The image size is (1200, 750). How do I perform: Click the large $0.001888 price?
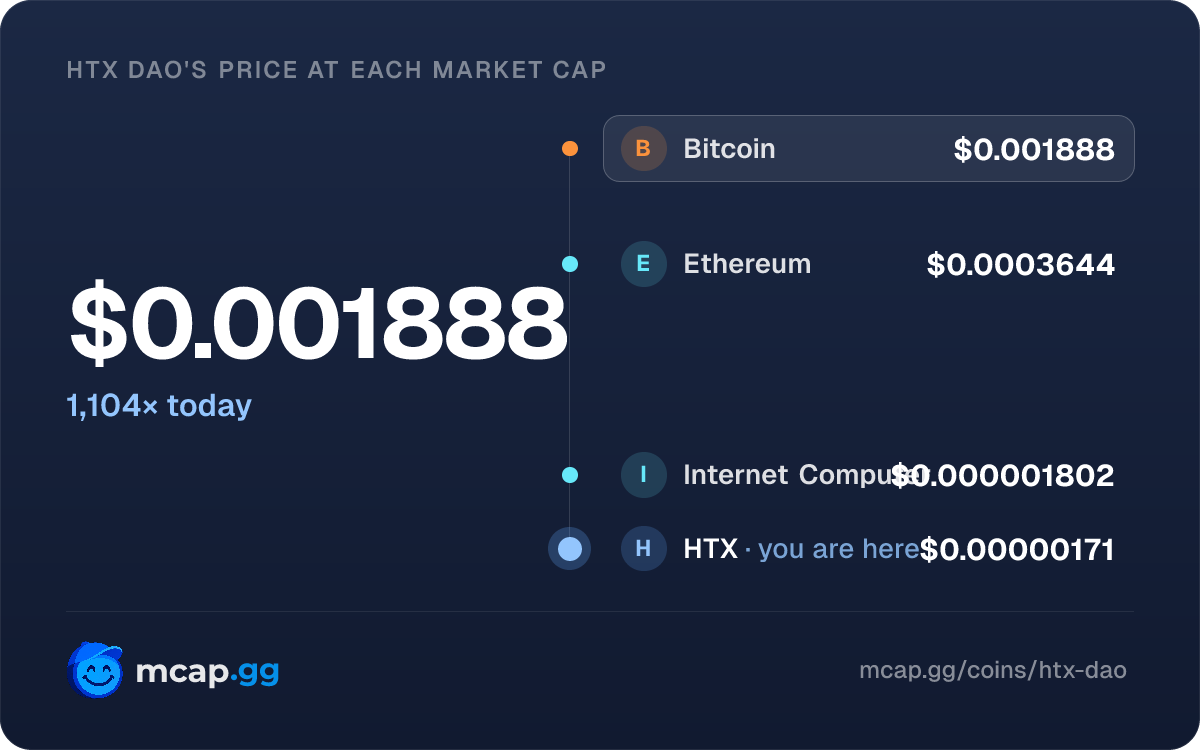318,324
